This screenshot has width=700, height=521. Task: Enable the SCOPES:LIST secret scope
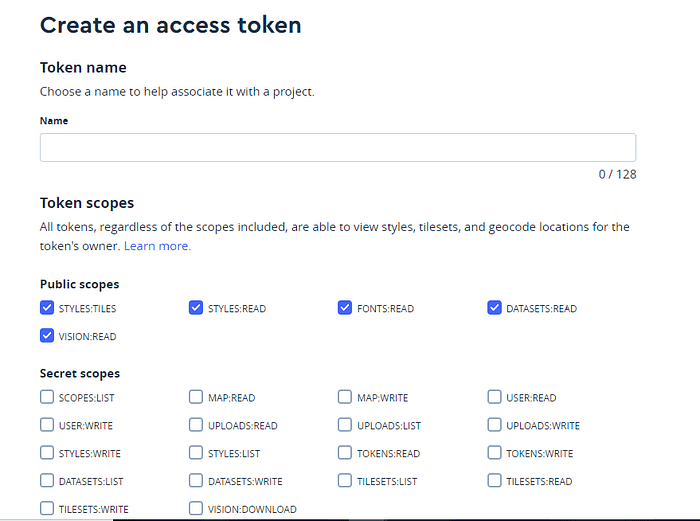pyautogui.click(x=47, y=397)
